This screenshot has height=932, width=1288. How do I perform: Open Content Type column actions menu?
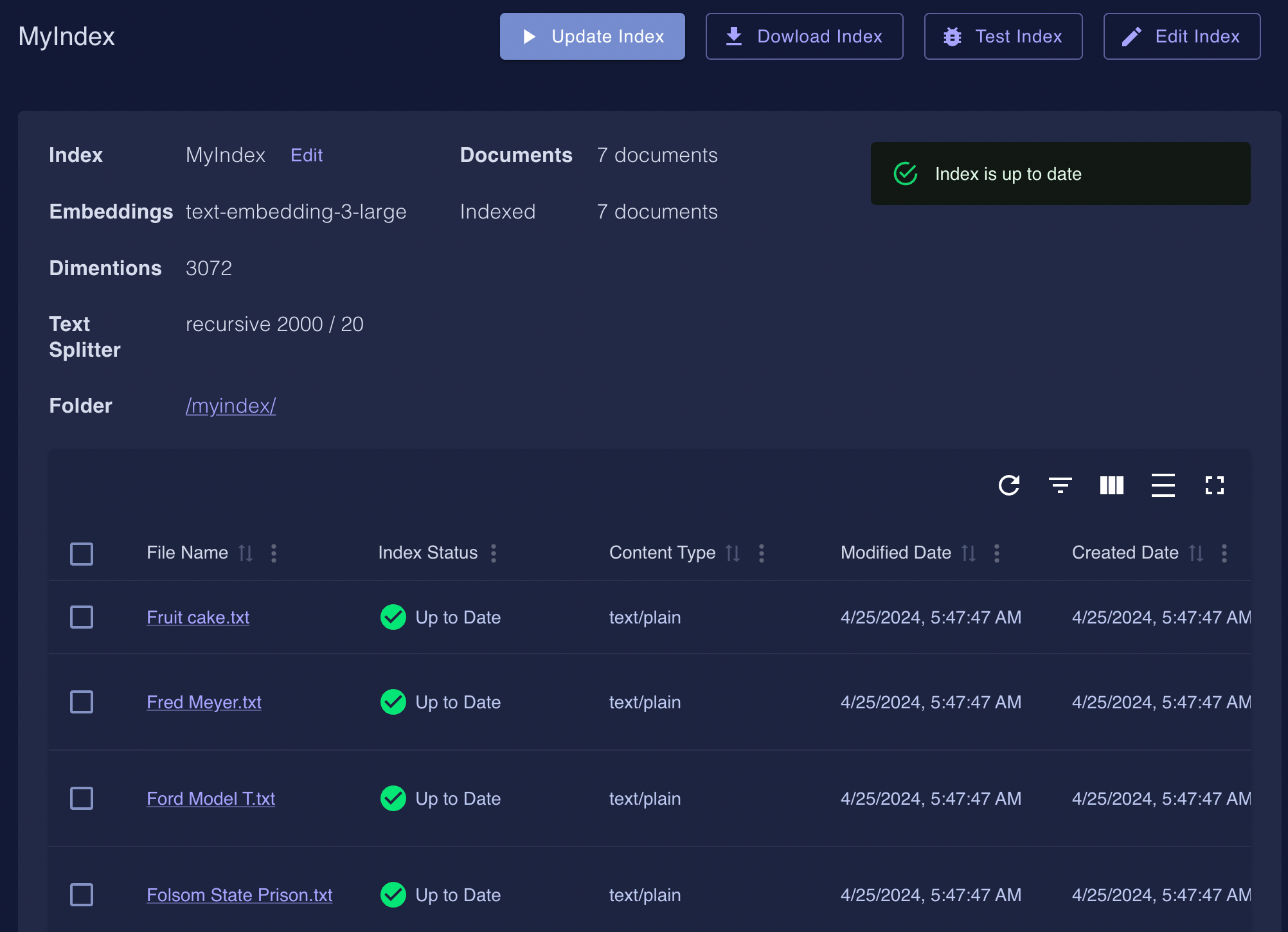762,553
